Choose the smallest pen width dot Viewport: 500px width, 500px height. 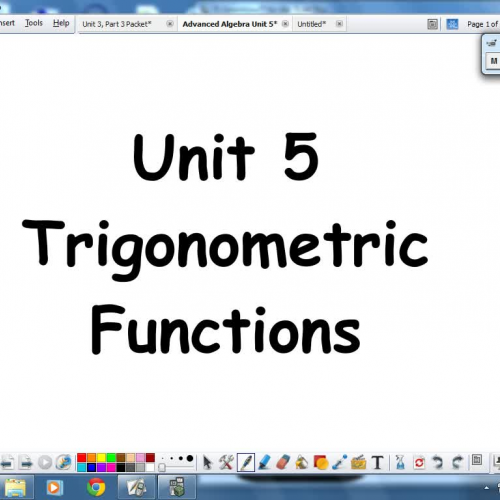click(x=162, y=458)
